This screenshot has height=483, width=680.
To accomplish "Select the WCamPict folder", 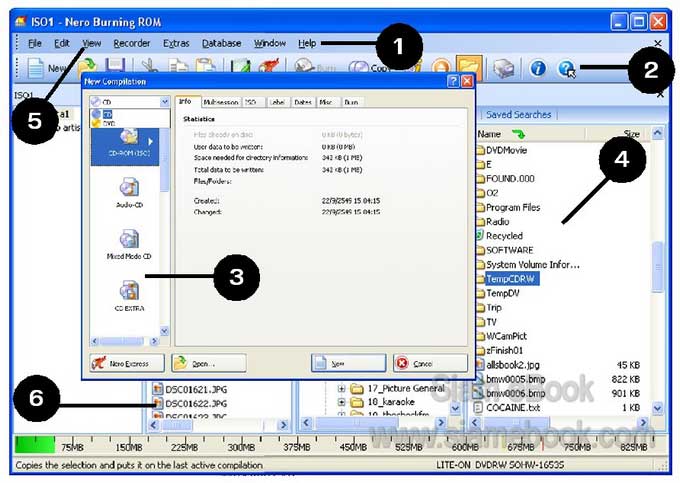I will [502, 336].
